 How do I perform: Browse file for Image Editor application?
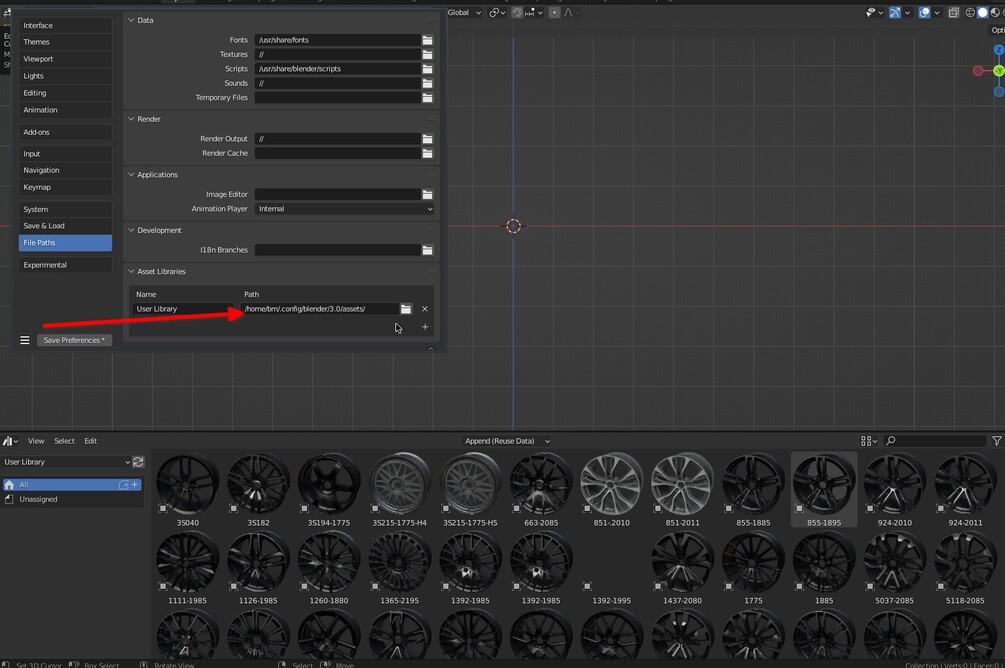(428, 194)
